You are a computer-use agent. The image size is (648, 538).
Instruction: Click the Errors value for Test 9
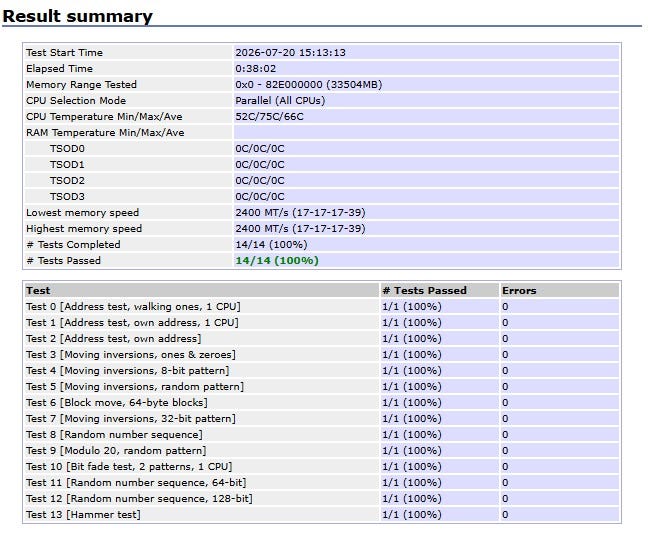[505, 450]
